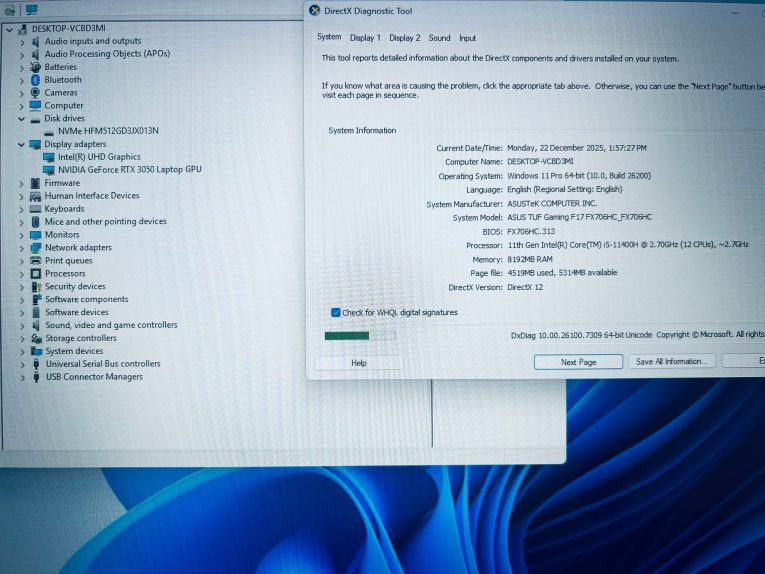Select the Security devices tree label
765x574 pixels.
coord(75,286)
